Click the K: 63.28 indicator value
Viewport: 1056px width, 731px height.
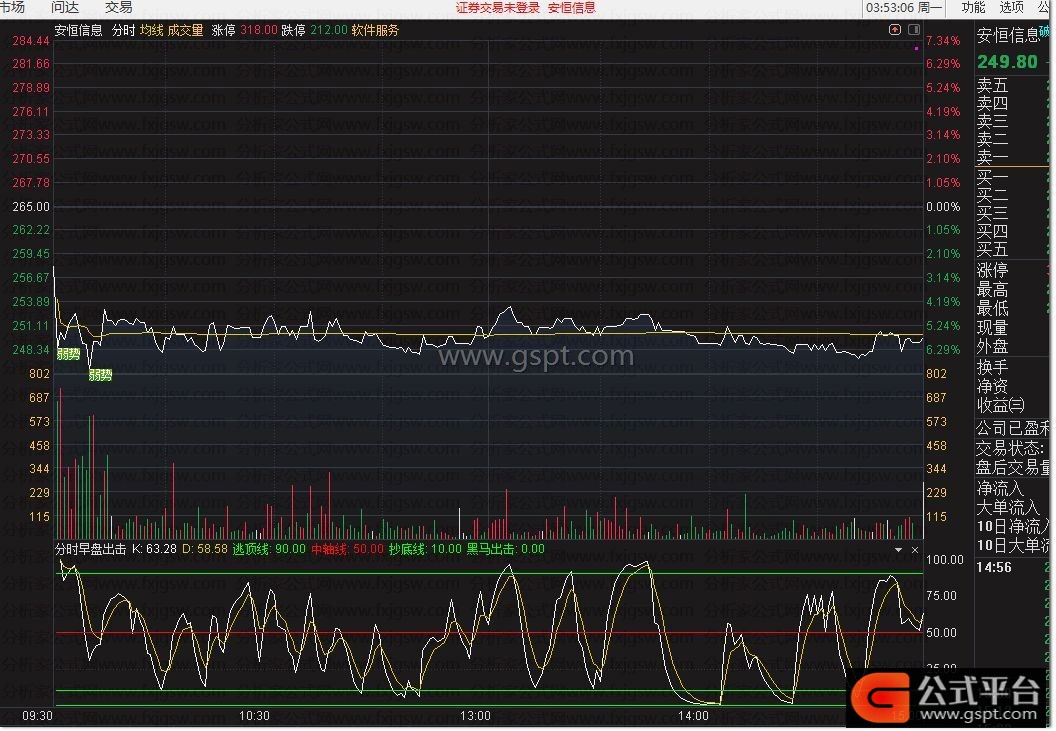[x=155, y=550]
